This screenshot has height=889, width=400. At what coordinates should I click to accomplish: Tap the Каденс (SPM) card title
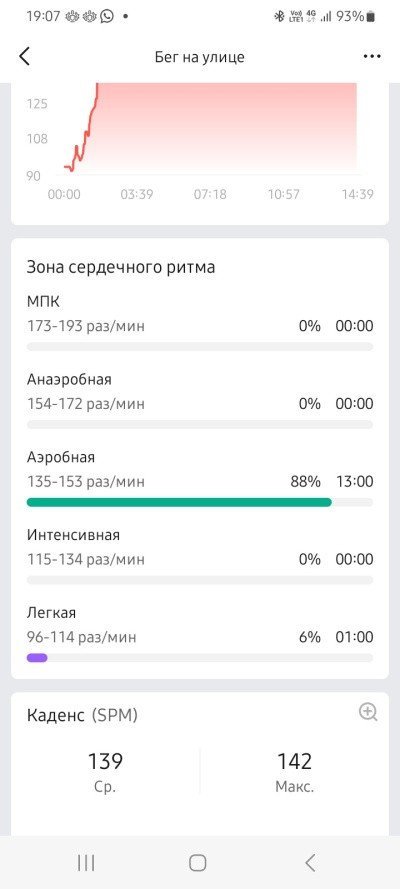(x=82, y=716)
